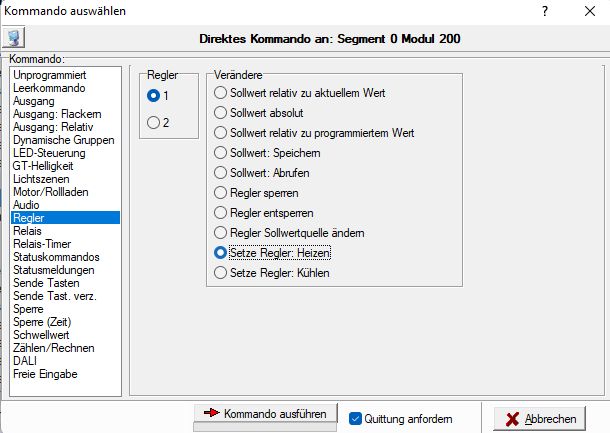Click Kommando ausführen button

point(265,414)
